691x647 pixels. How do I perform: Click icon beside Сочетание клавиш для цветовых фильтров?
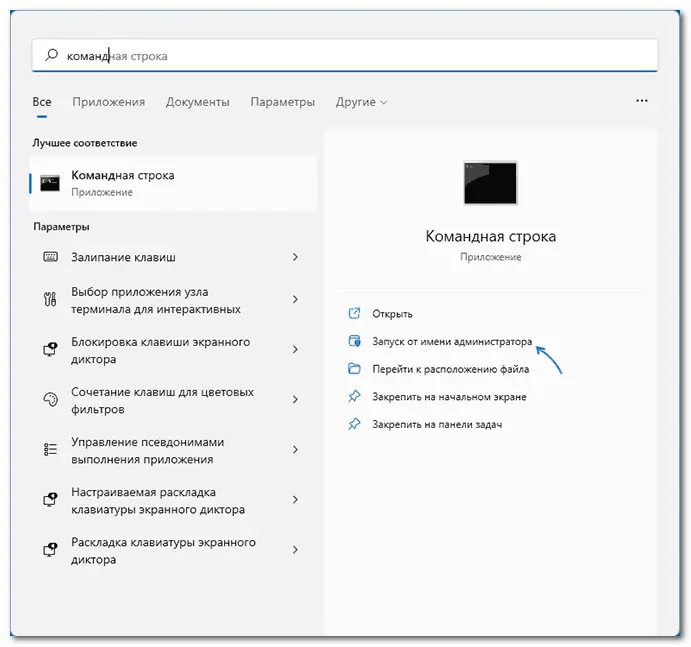pos(51,400)
